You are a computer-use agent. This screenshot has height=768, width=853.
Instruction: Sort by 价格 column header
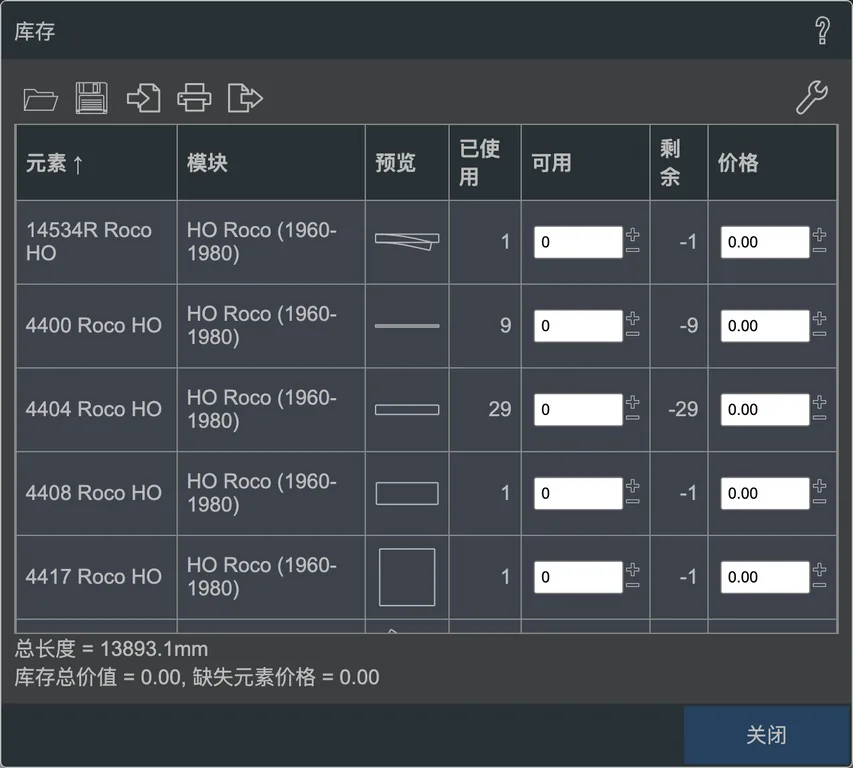(x=772, y=163)
